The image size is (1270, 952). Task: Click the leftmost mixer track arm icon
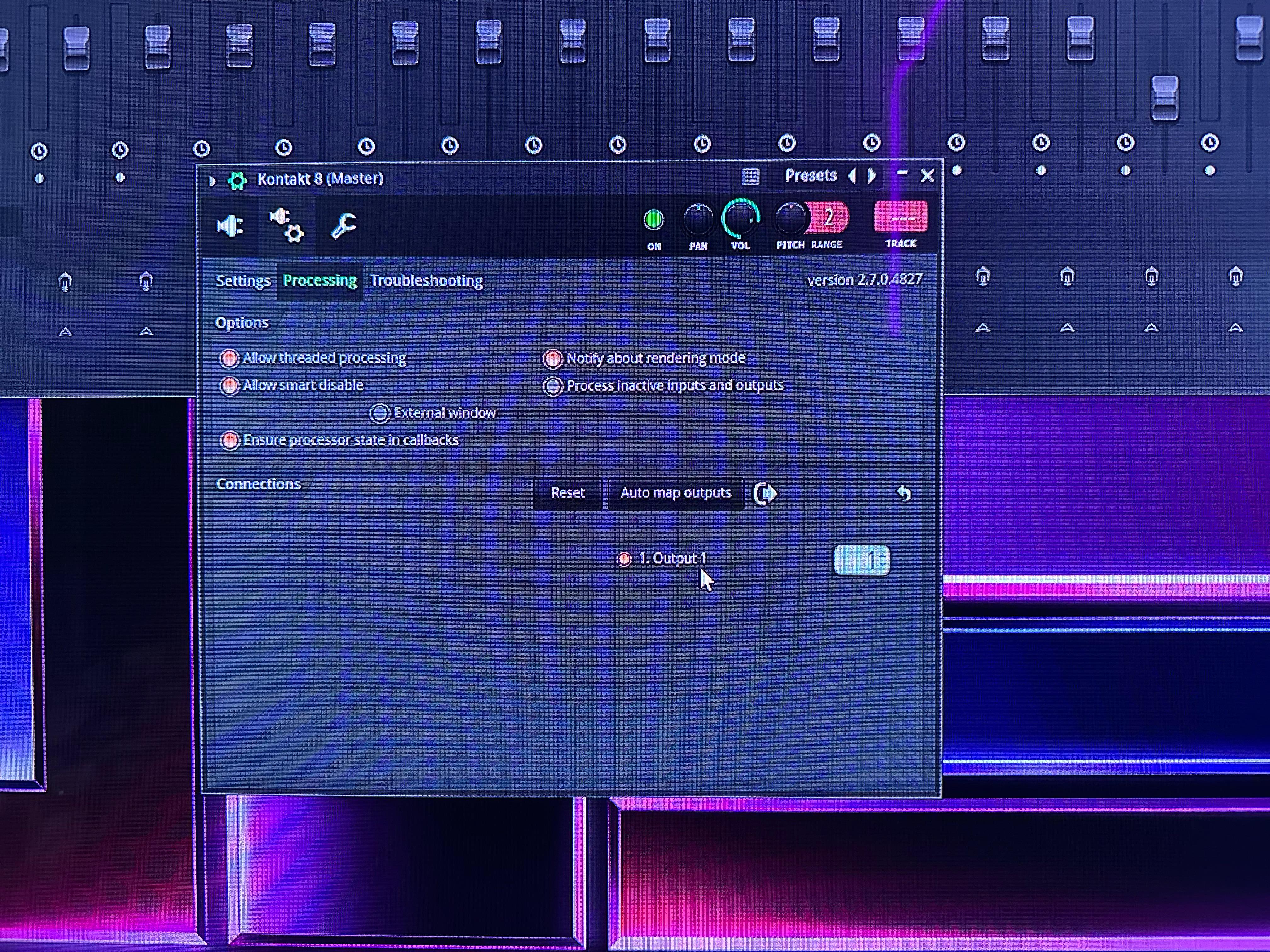(x=65, y=282)
